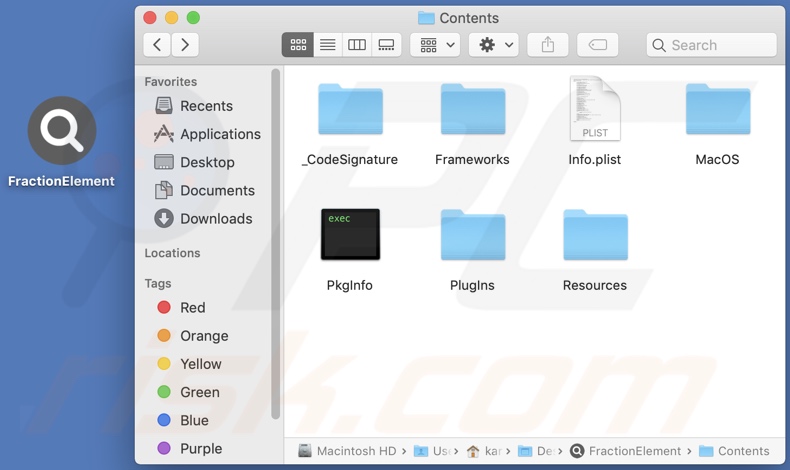
Task: Open the group-by arrangement dropdown
Action: 435,45
